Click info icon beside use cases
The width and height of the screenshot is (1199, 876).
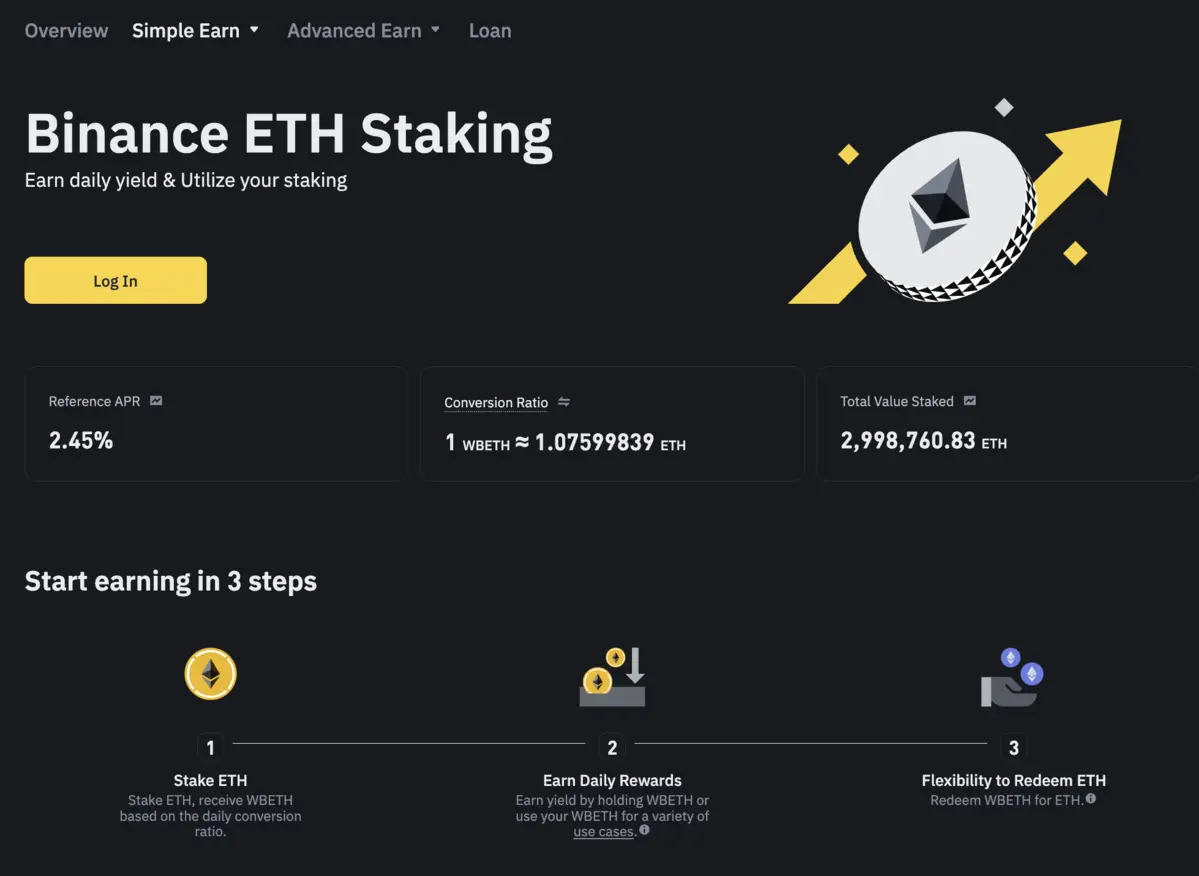tap(644, 830)
